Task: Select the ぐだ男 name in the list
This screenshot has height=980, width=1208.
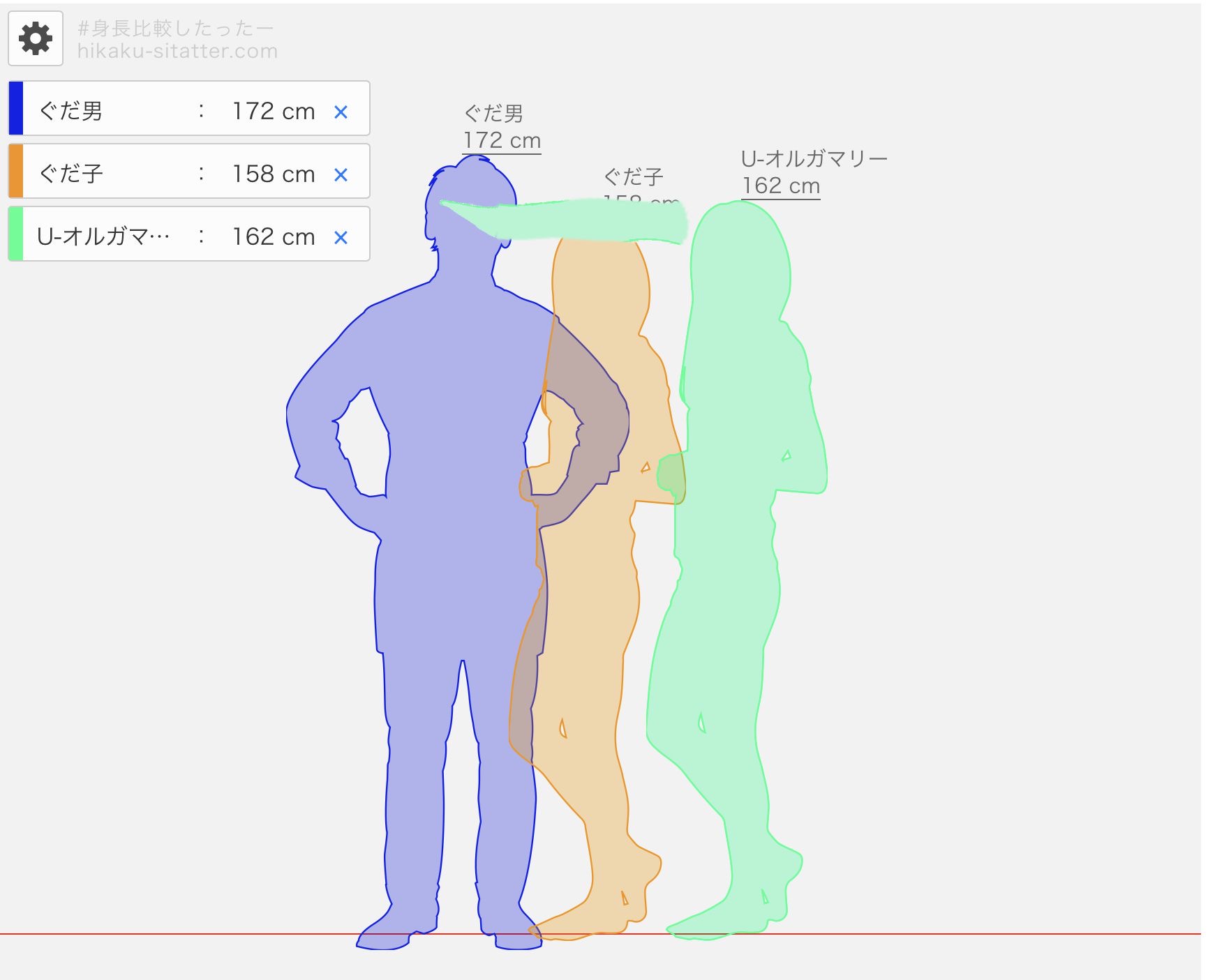Action: pos(71,111)
